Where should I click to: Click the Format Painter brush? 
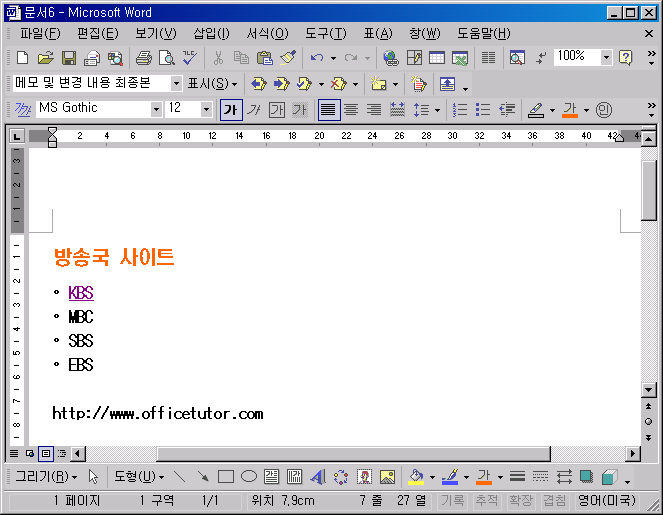point(288,58)
